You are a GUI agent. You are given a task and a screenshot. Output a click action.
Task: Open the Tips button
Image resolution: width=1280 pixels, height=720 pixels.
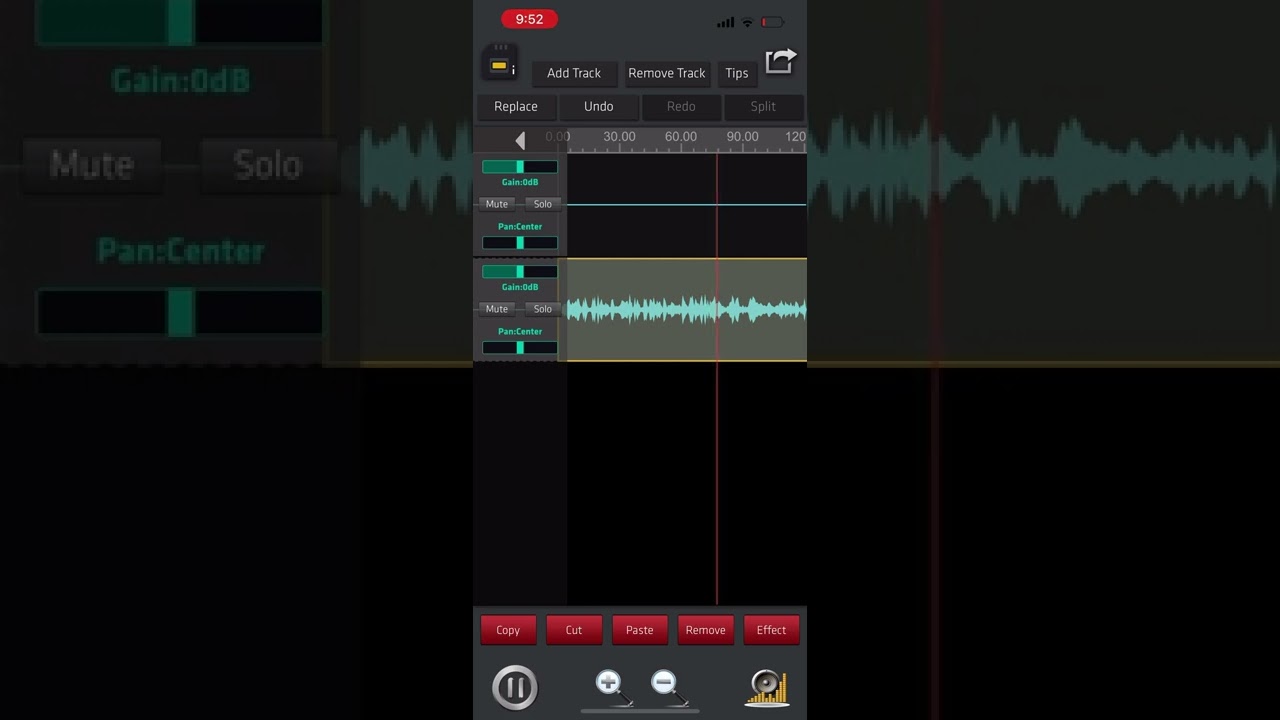click(737, 73)
